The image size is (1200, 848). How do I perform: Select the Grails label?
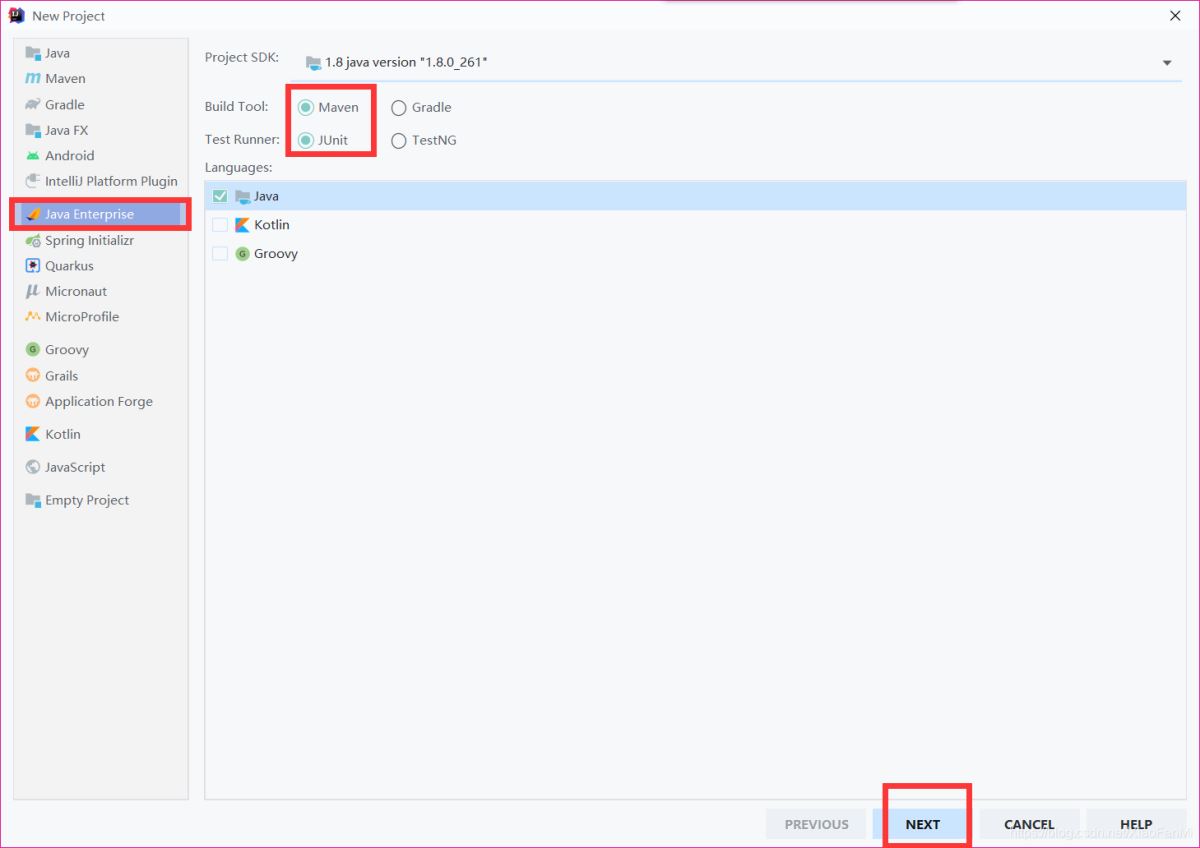coord(61,375)
